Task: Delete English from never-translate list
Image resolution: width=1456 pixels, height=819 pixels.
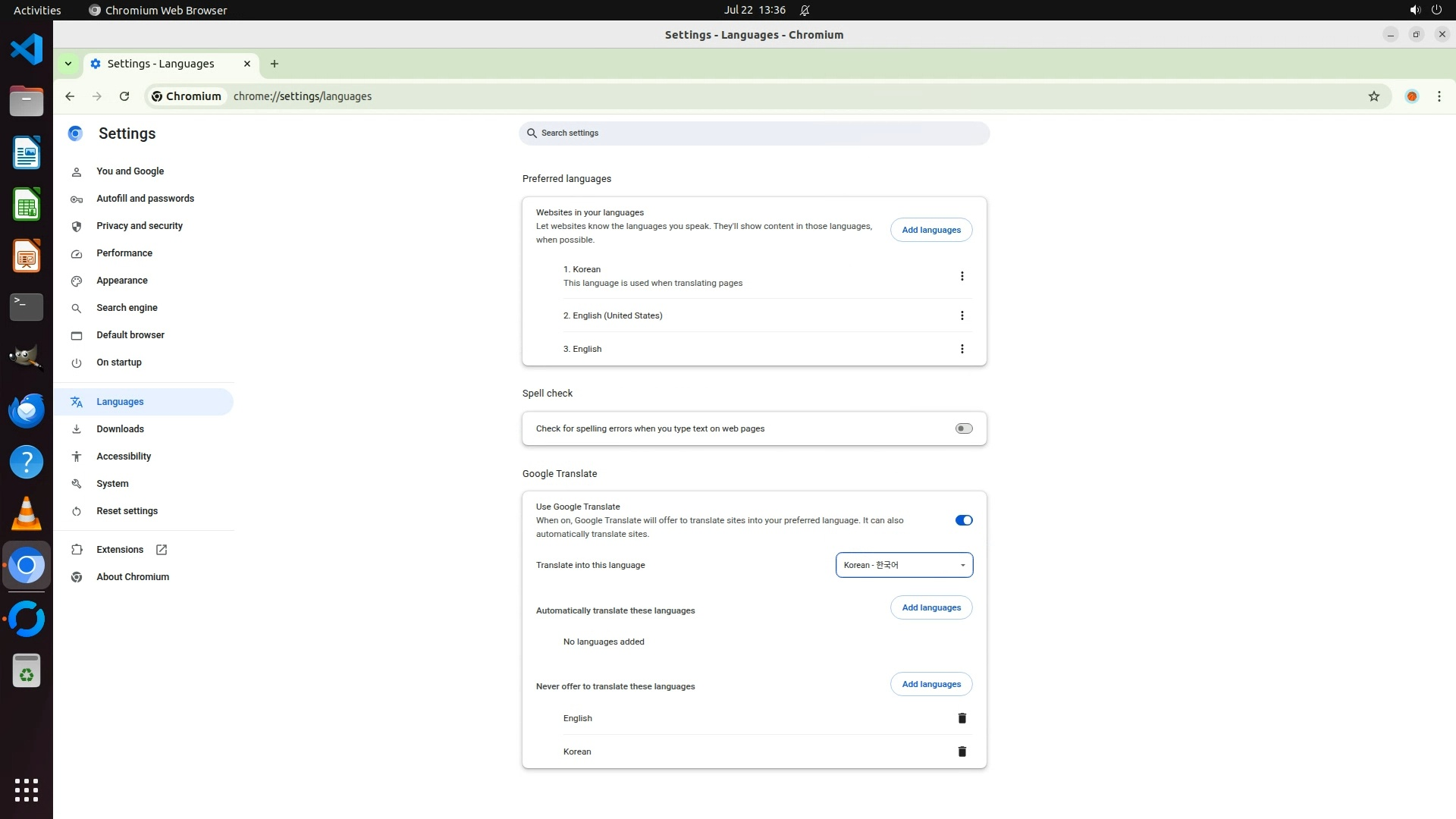Action: [962, 718]
